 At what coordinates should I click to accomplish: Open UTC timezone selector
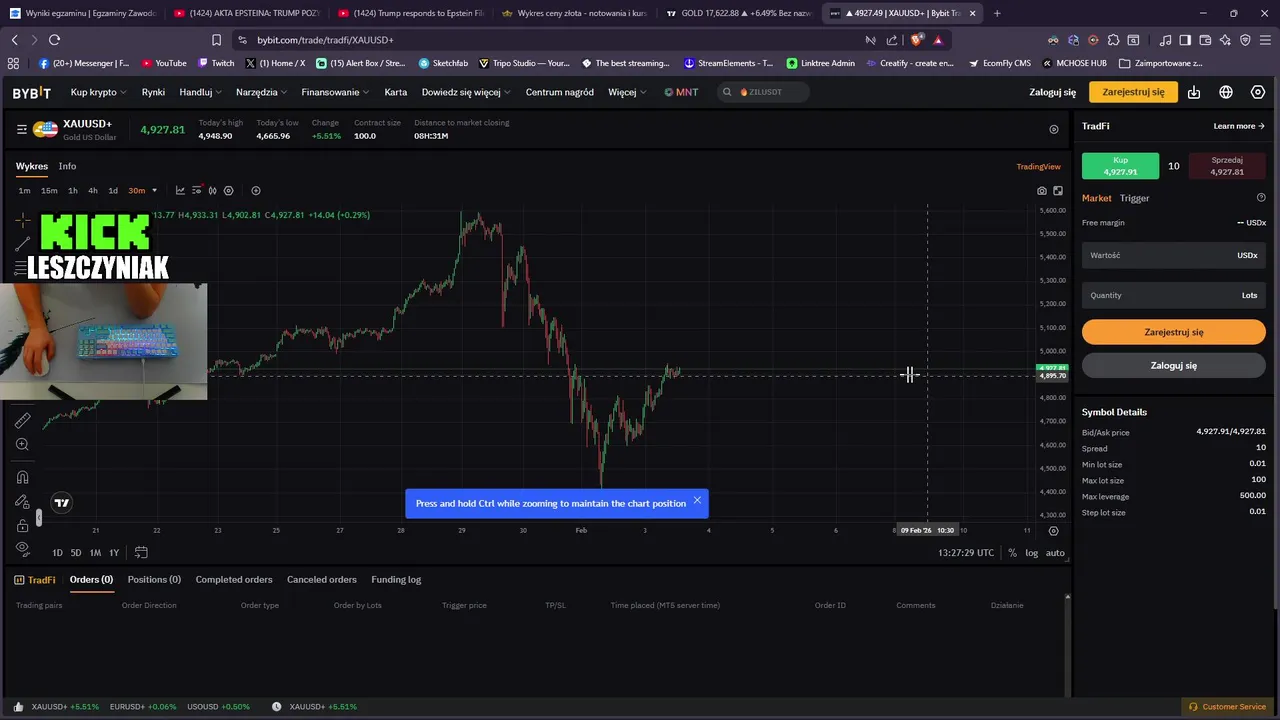[x=966, y=553]
